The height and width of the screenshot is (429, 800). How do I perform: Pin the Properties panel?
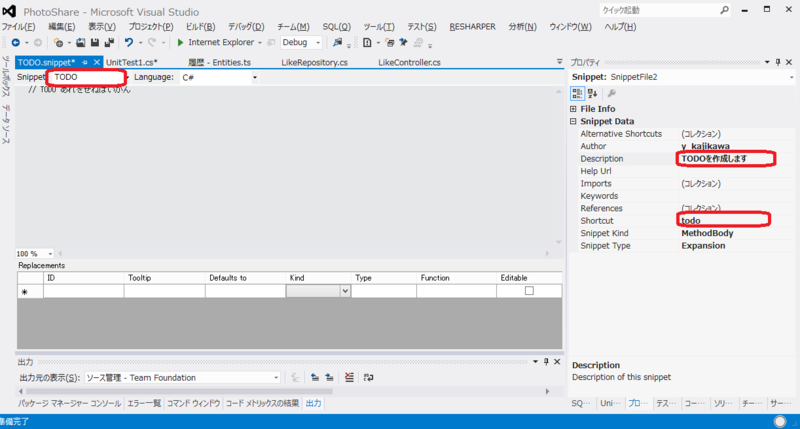point(778,62)
